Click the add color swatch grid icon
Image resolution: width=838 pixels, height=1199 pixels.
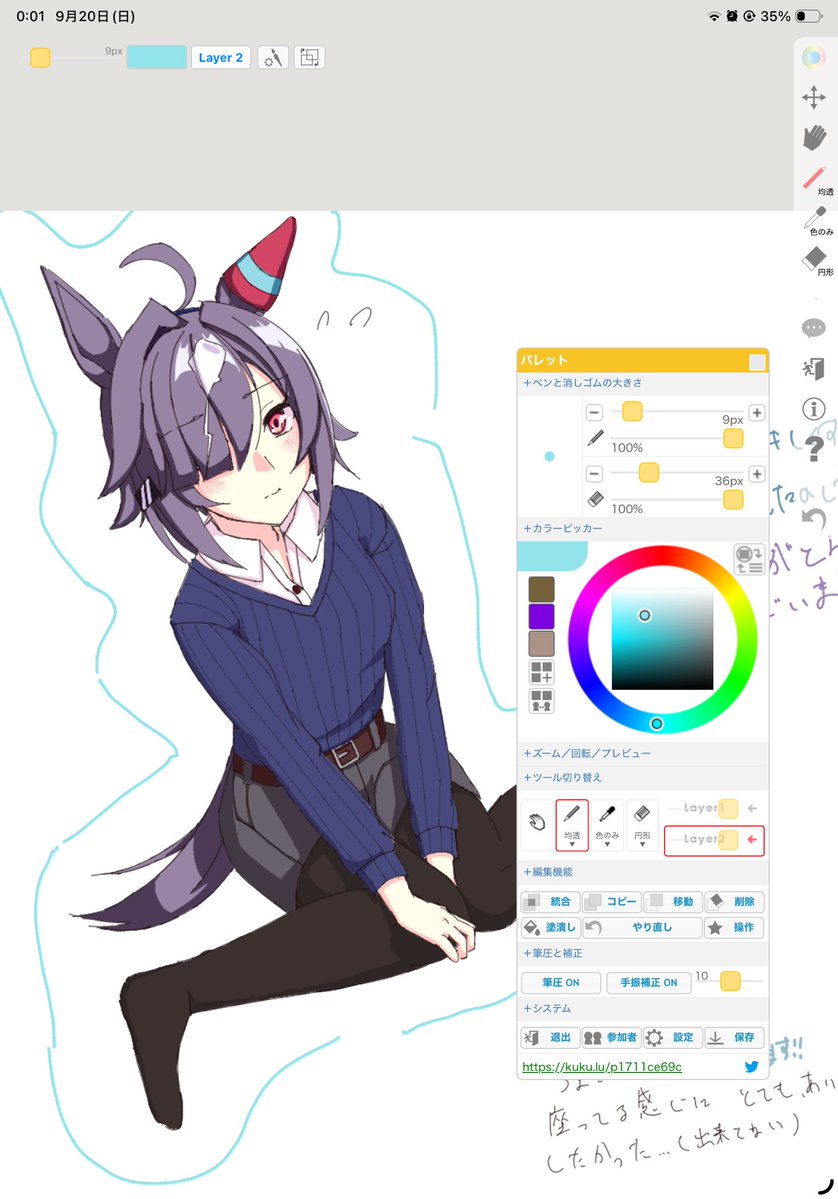coord(541,672)
